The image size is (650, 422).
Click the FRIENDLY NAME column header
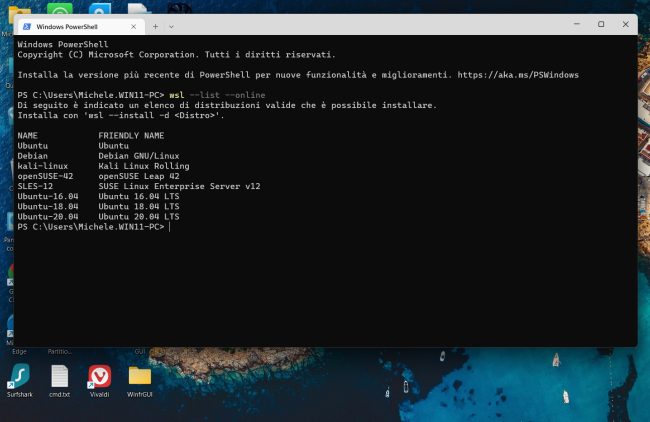[131, 136]
